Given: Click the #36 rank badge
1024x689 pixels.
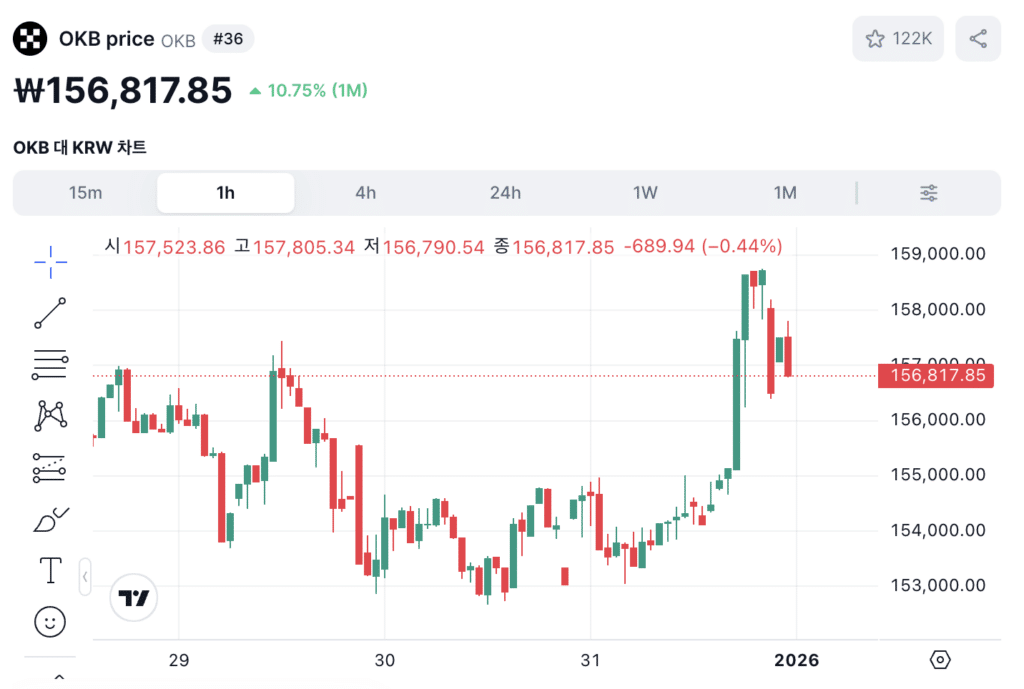Looking at the screenshot, I should (228, 39).
